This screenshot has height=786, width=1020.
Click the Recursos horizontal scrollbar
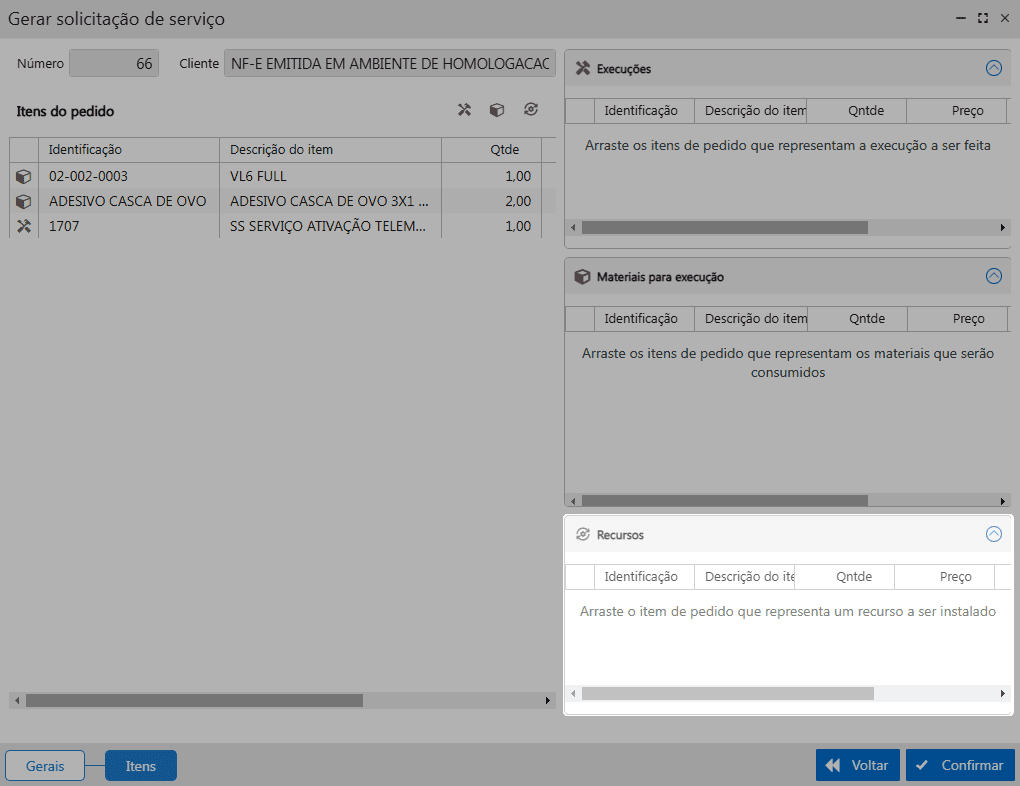click(727, 693)
